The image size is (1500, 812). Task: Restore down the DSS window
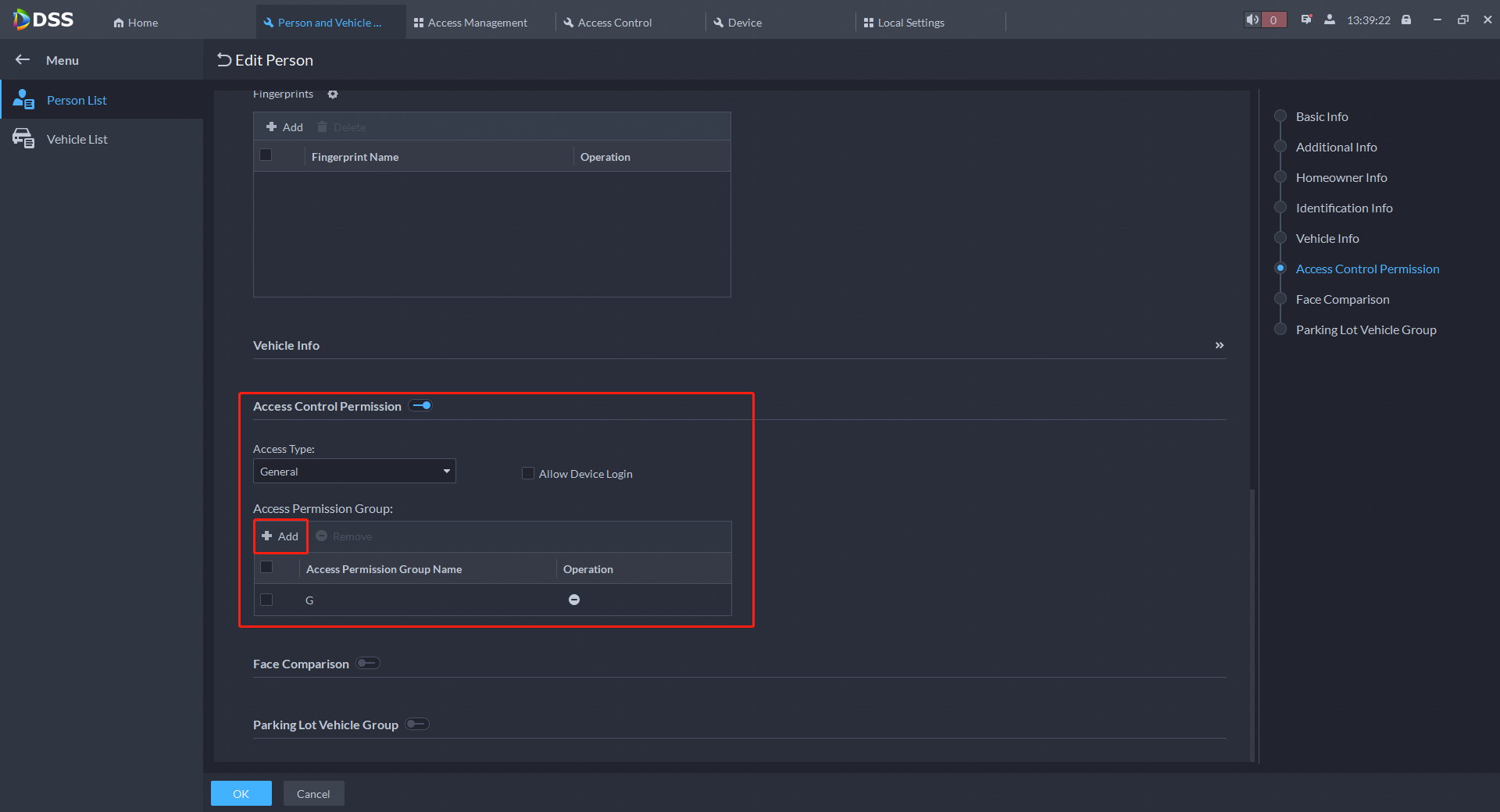pyautogui.click(x=1462, y=20)
